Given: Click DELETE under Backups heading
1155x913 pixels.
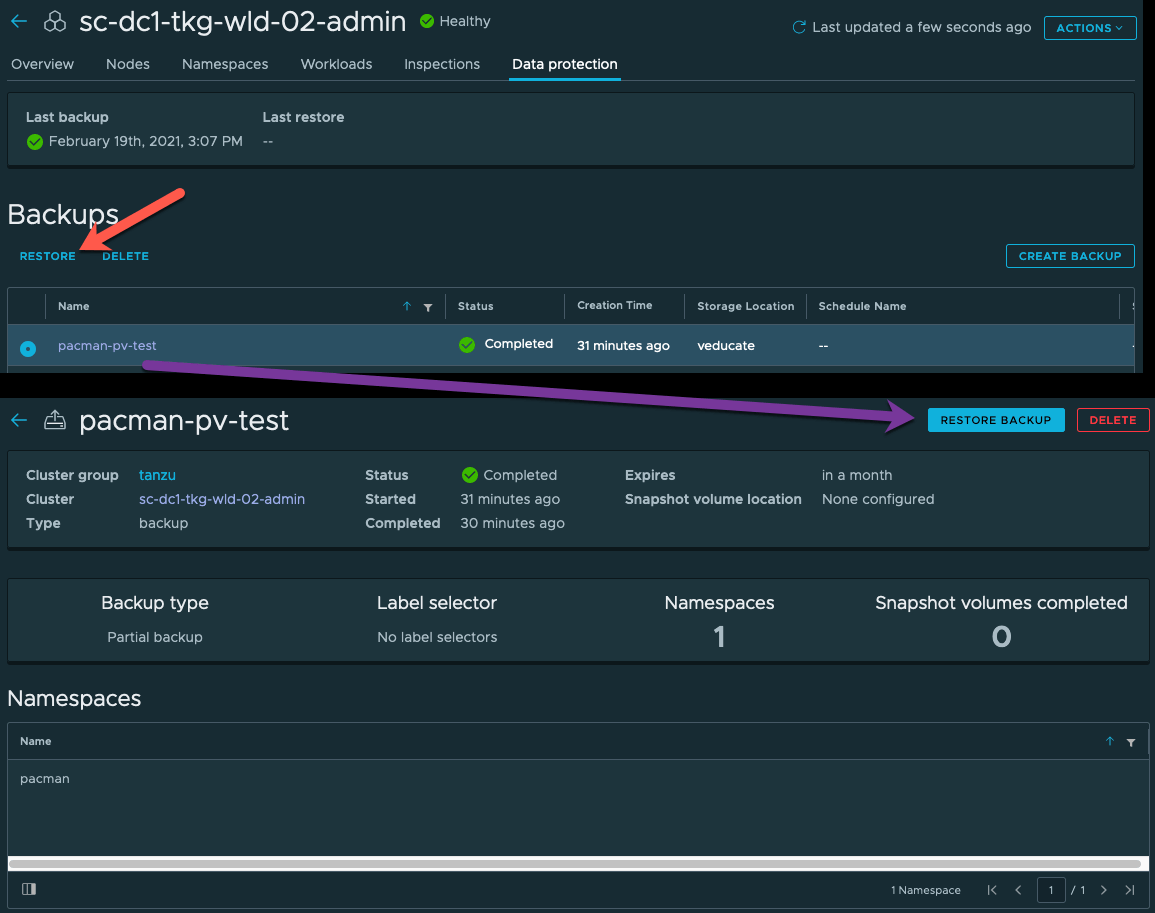Looking at the screenshot, I should (x=125, y=256).
